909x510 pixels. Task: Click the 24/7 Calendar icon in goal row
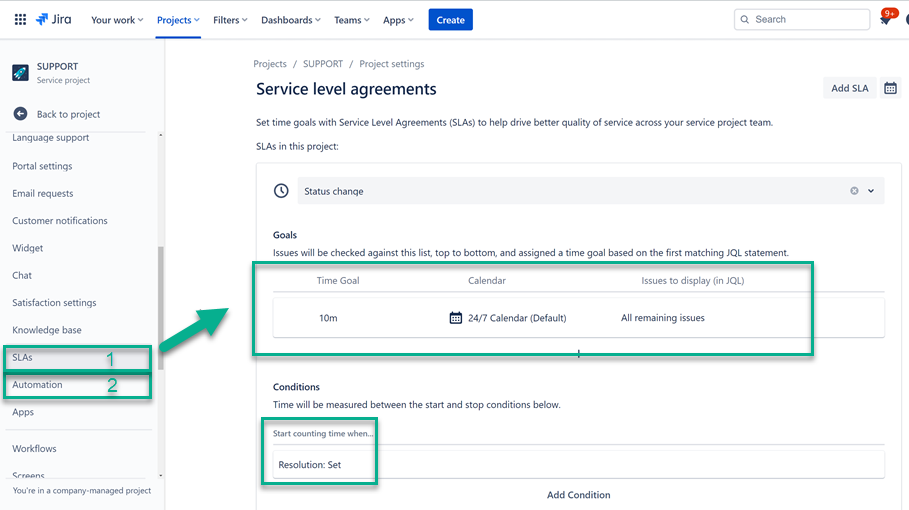(456, 318)
